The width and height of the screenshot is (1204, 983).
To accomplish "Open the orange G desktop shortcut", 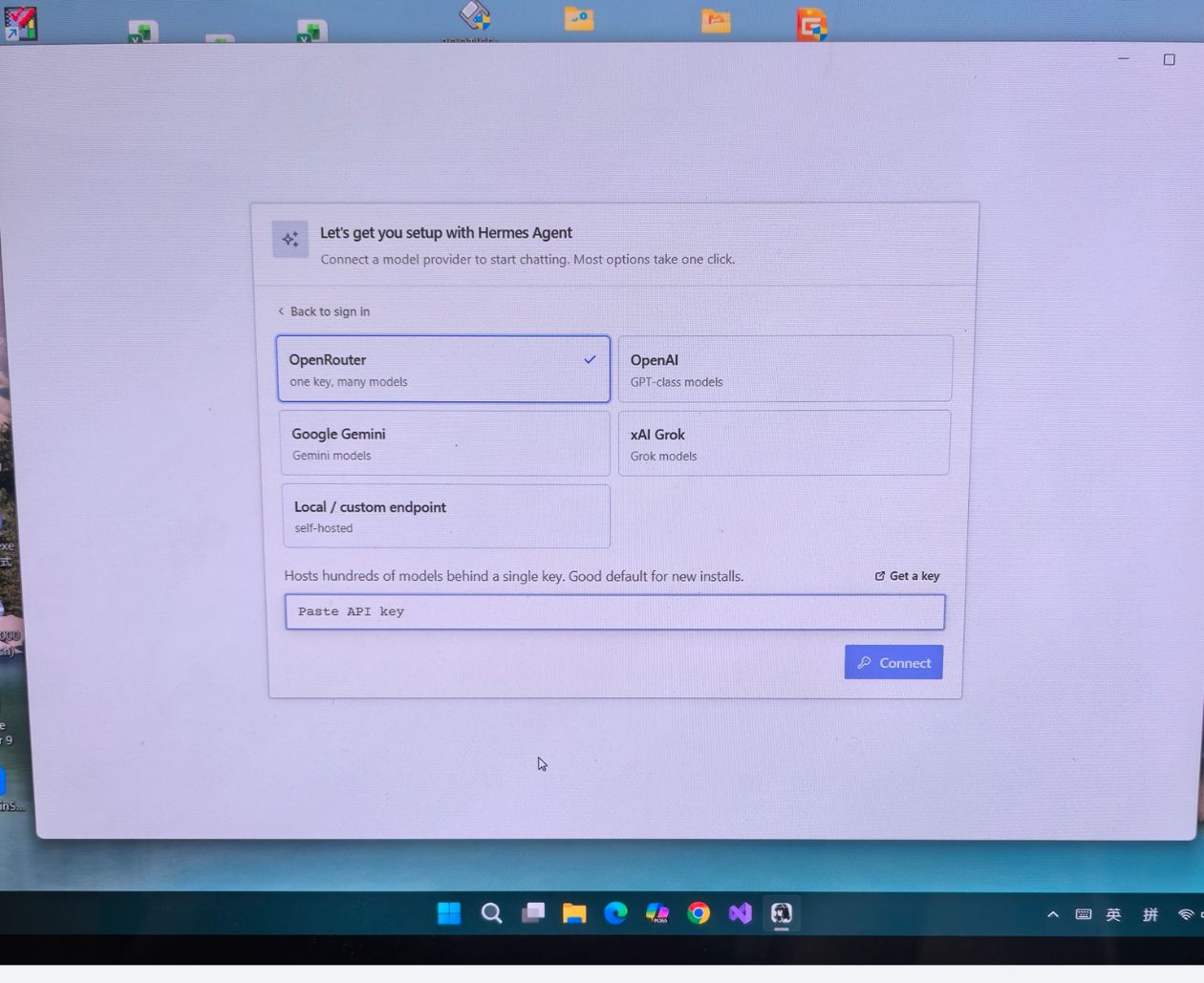I will point(811,24).
